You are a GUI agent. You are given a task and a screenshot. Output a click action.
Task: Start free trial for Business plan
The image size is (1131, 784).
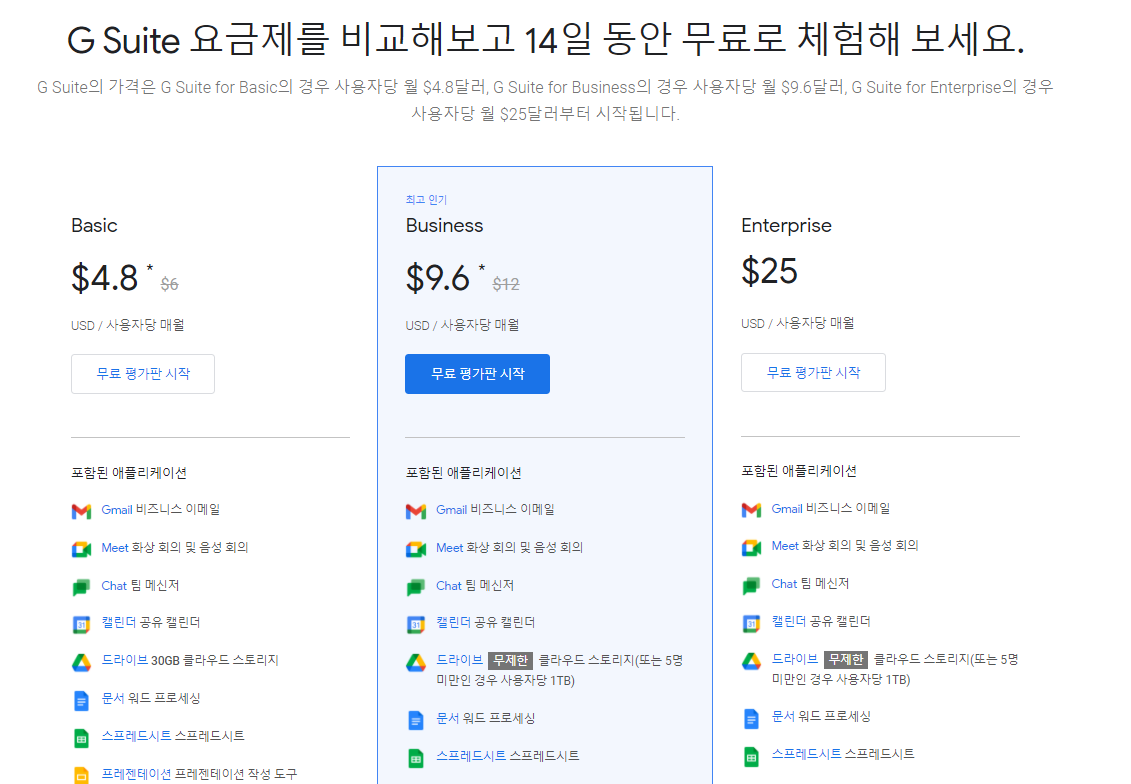pos(478,374)
